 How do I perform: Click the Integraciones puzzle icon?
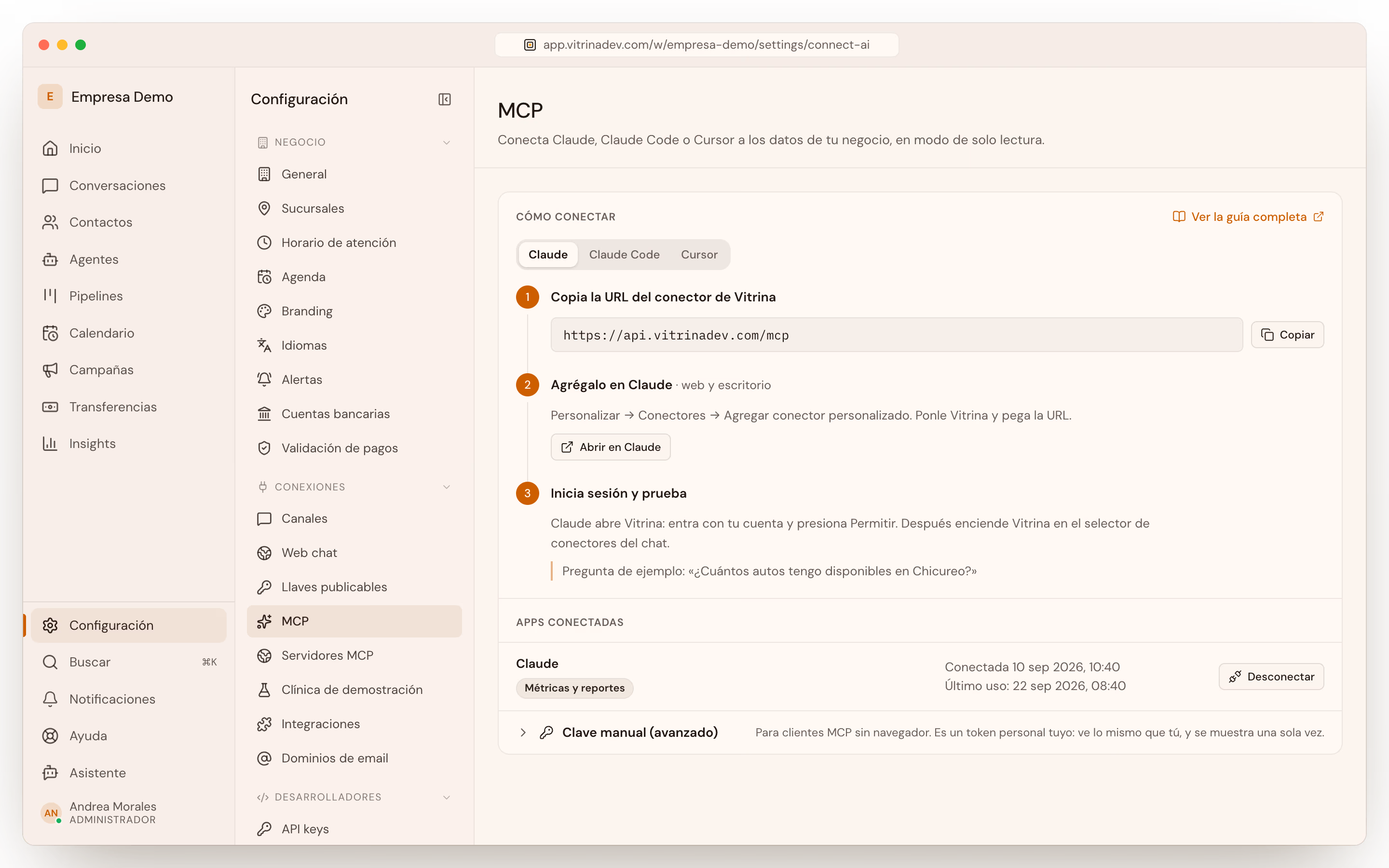[x=264, y=724]
